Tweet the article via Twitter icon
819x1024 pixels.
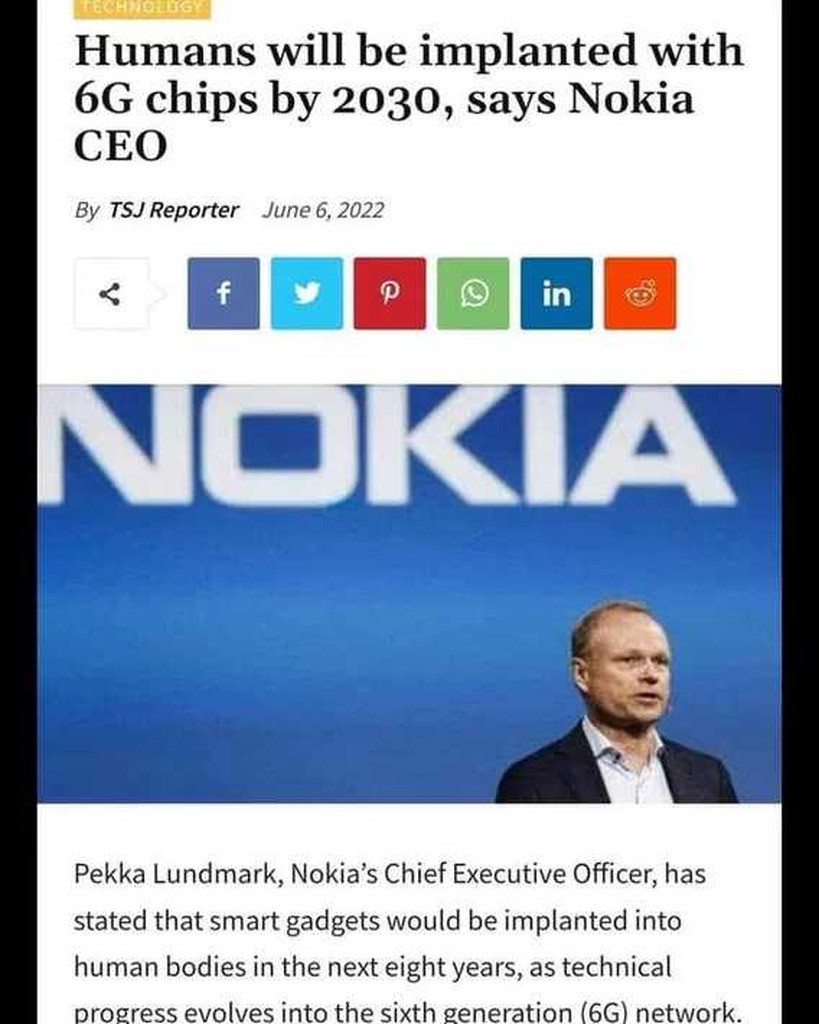coord(306,293)
